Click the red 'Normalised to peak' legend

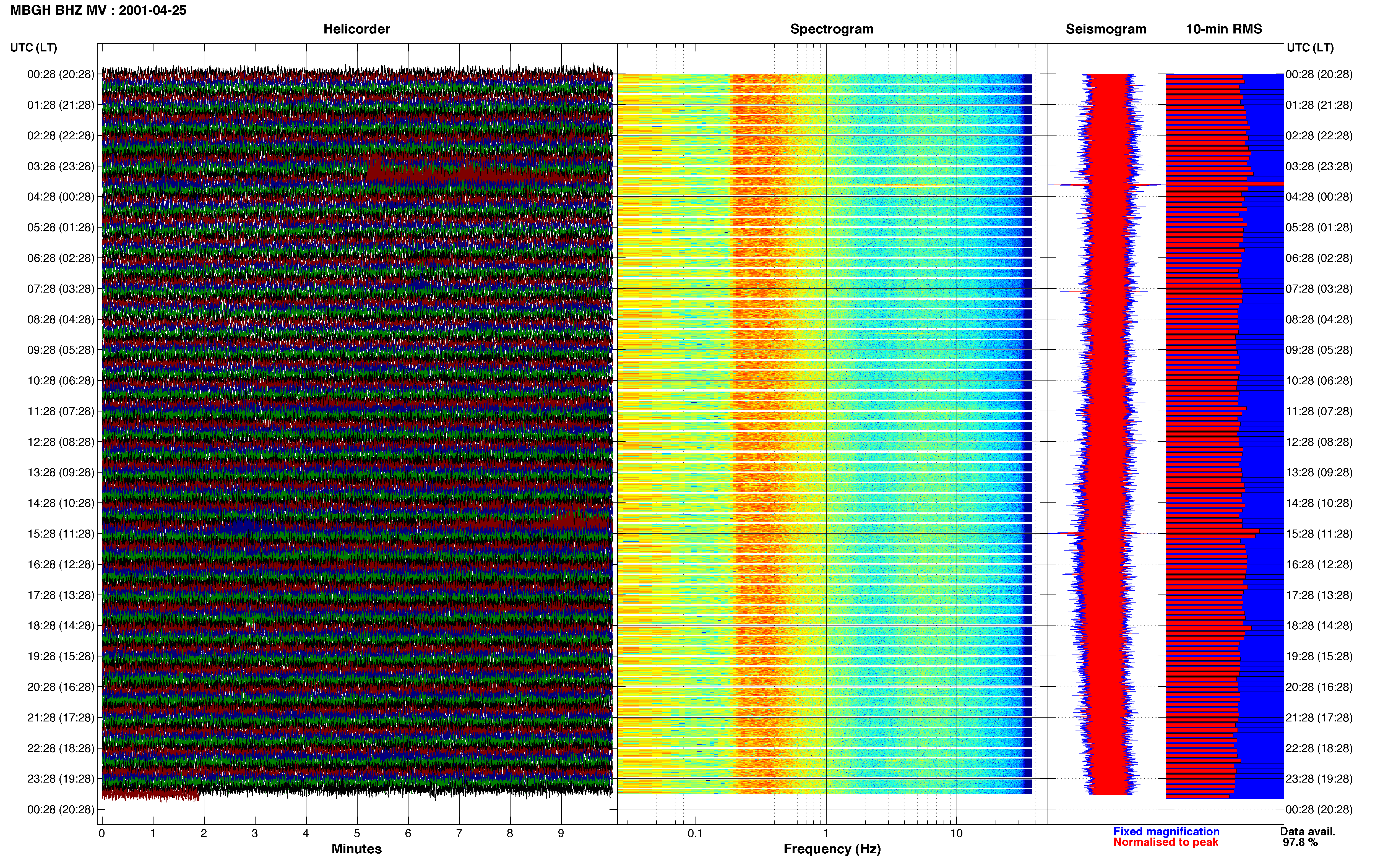(1166, 842)
